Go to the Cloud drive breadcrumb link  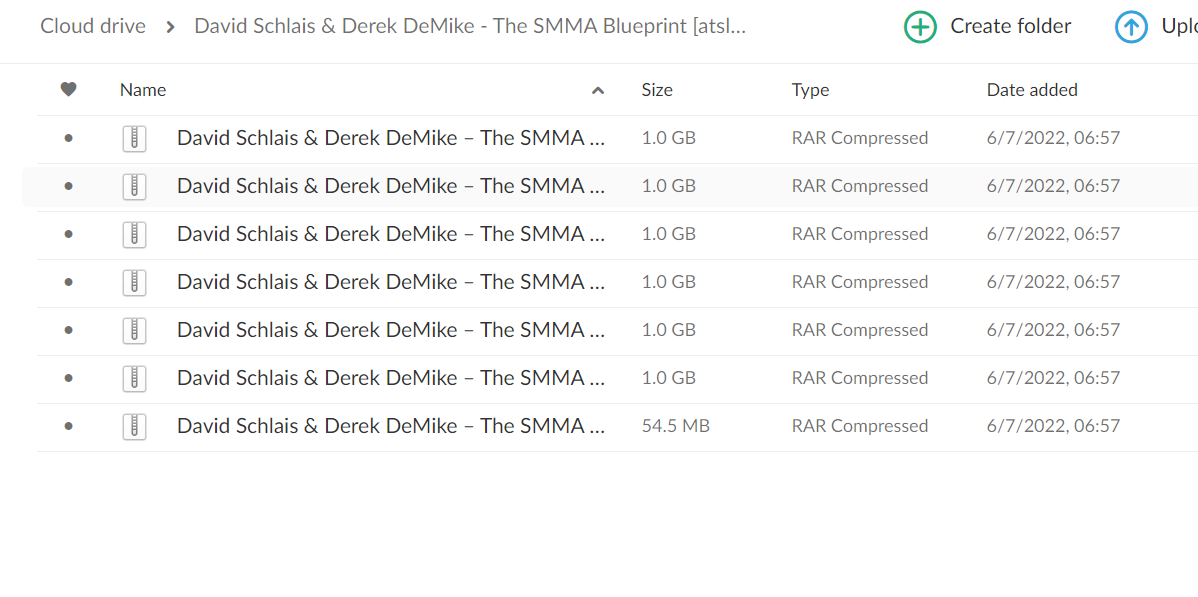coord(93,27)
